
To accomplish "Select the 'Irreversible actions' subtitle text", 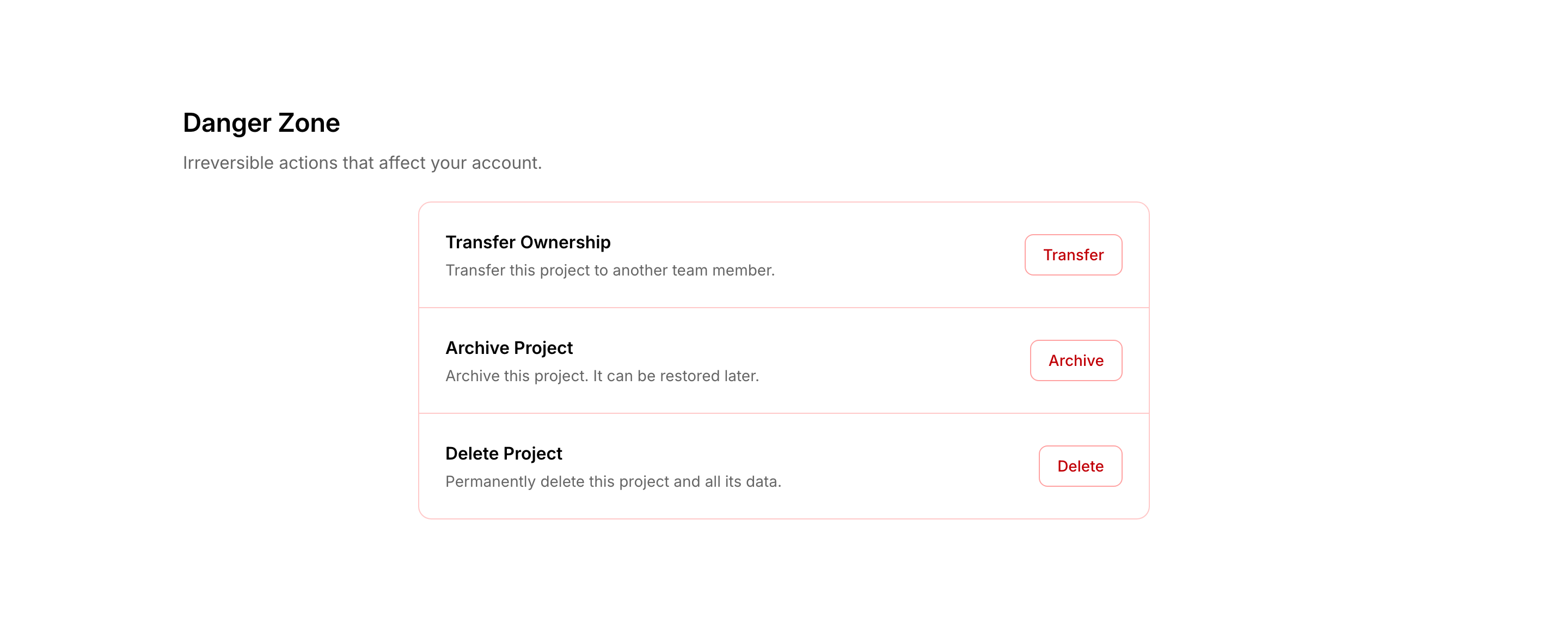I will click(x=362, y=163).
